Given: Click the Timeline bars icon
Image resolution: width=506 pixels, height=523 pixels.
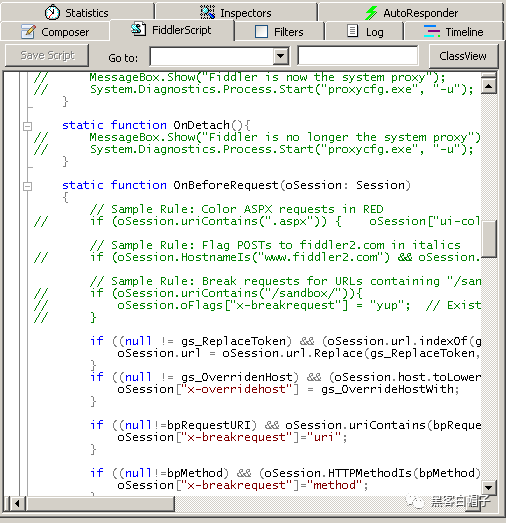Looking at the screenshot, I should click(x=432, y=31).
